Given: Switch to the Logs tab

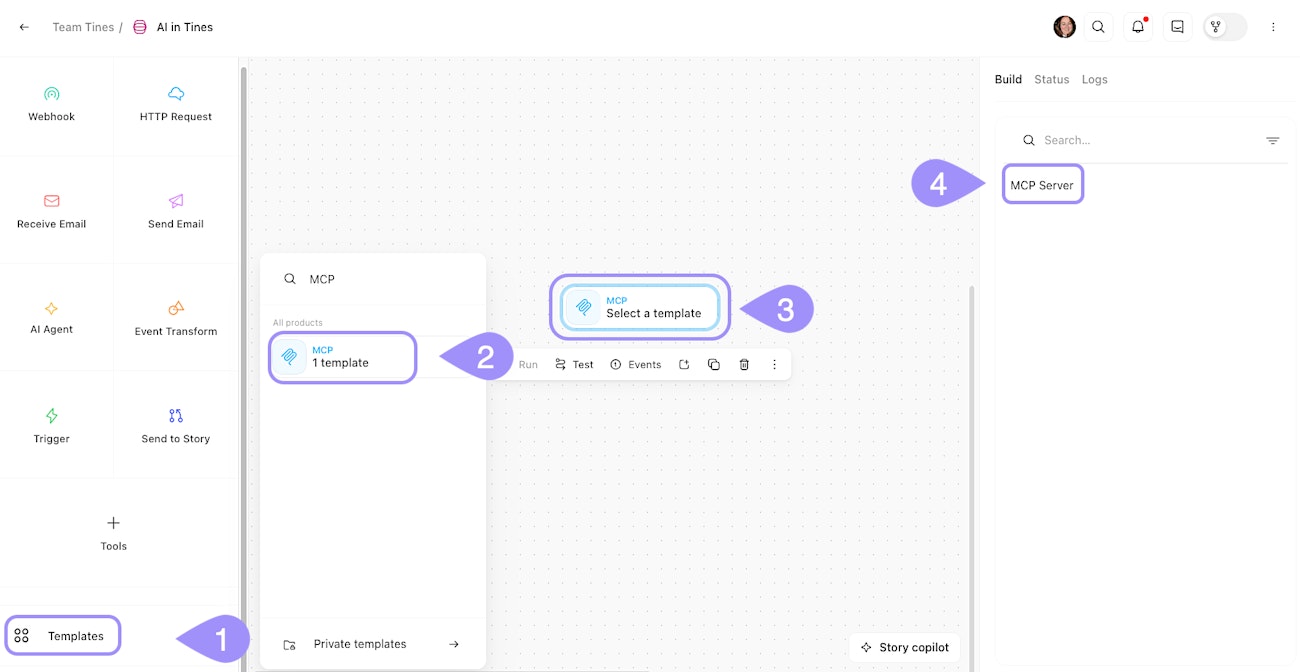Looking at the screenshot, I should pyautogui.click(x=1094, y=79).
